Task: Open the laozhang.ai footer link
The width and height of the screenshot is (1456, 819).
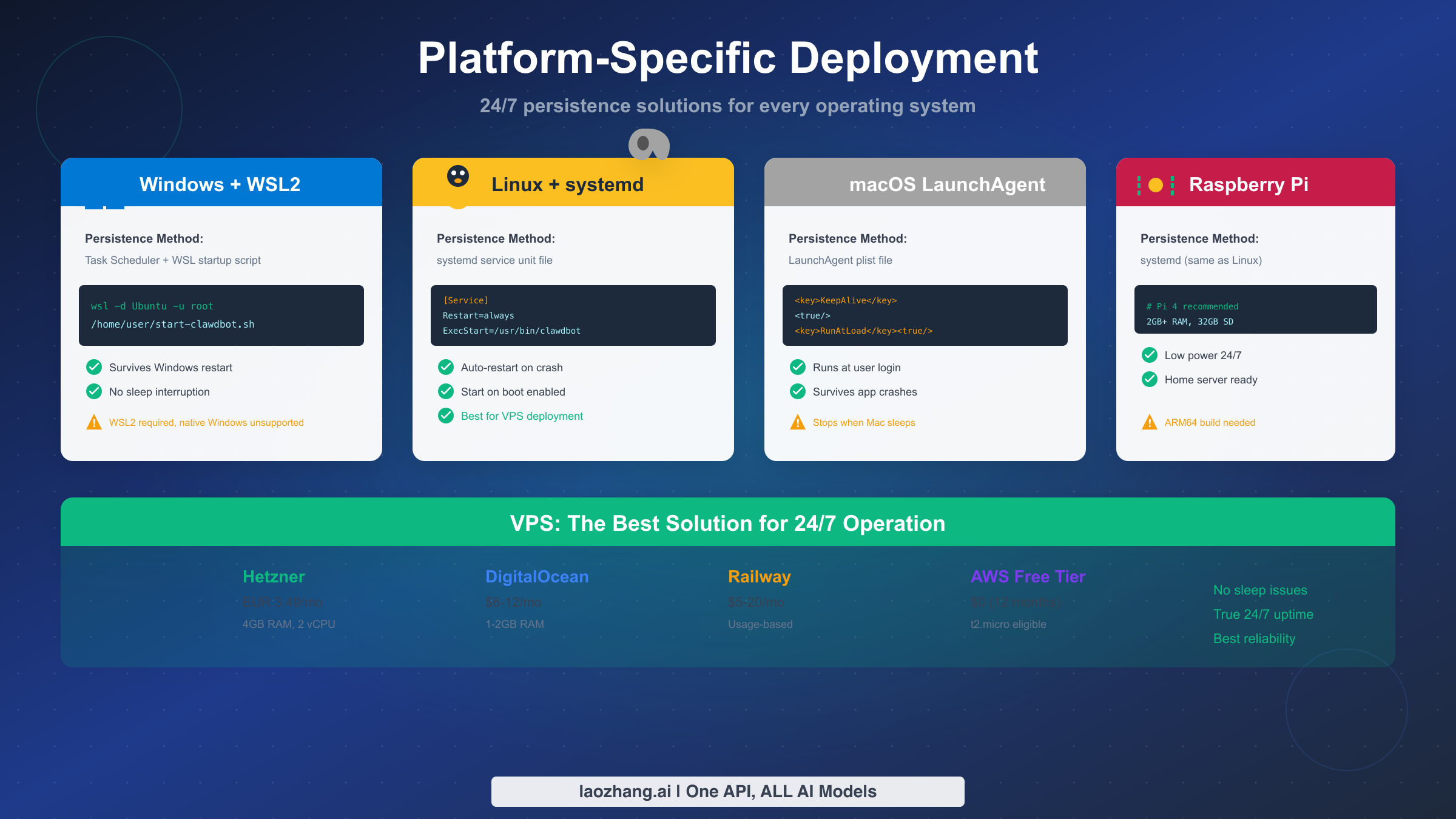Action: pyautogui.click(x=727, y=791)
